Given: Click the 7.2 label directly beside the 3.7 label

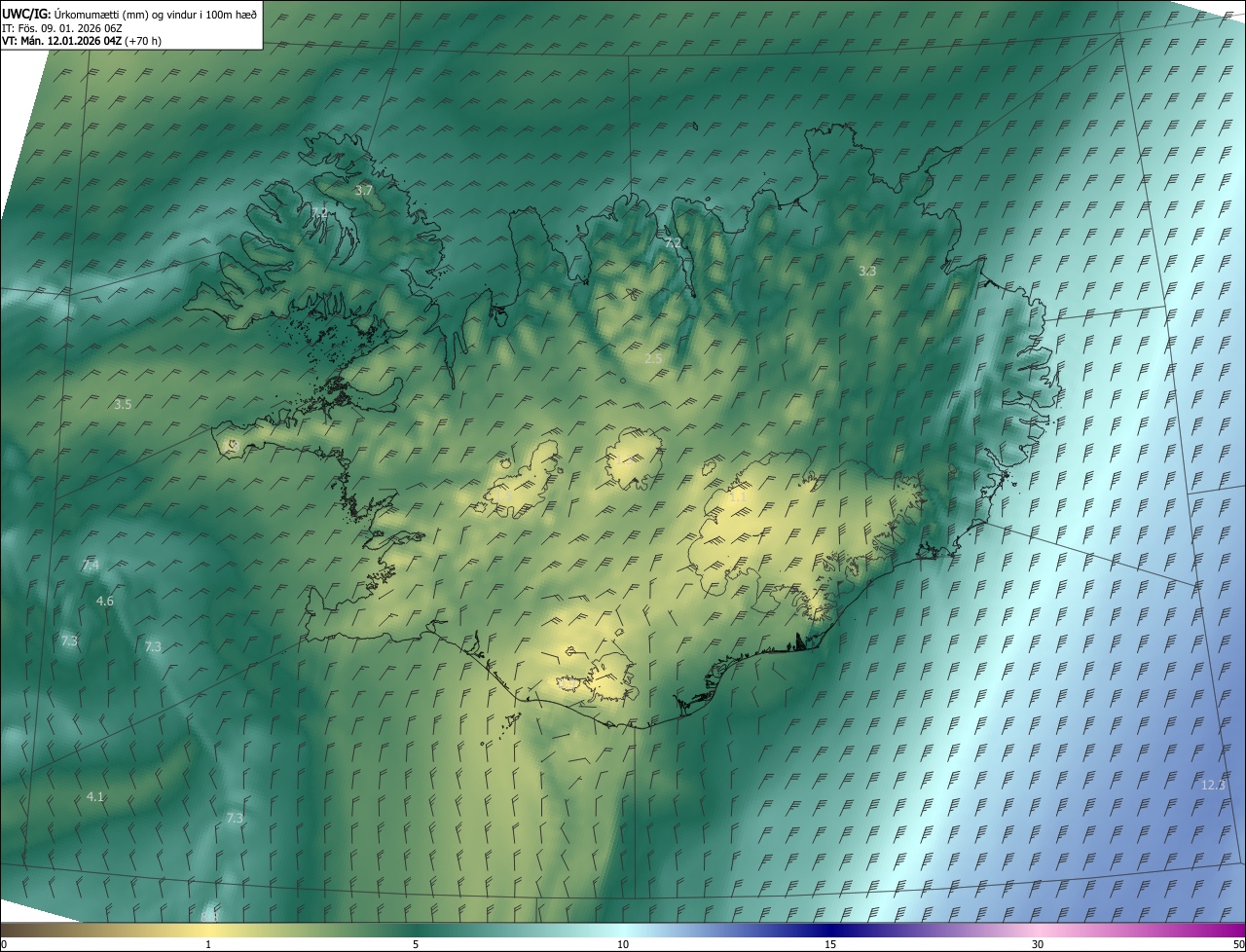Looking at the screenshot, I should click(x=319, y=211).
